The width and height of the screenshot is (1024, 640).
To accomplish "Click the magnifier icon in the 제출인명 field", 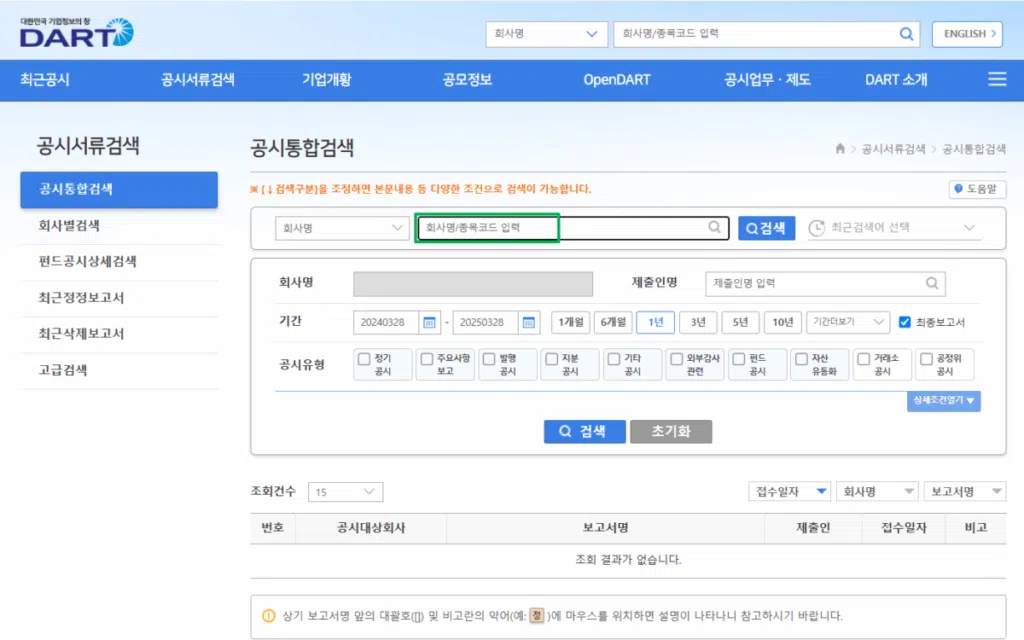I will point(932,283).
